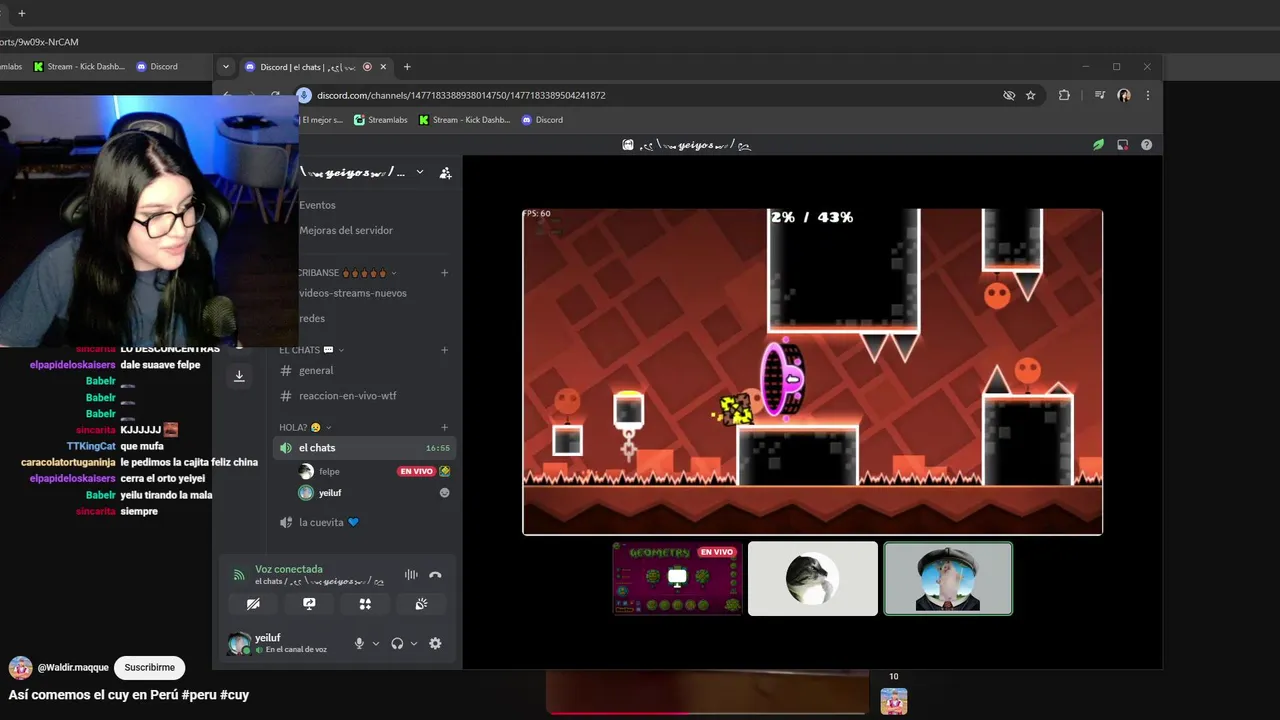
Task: Collapse the EL CHATS category
Action: tap(311, 350)
